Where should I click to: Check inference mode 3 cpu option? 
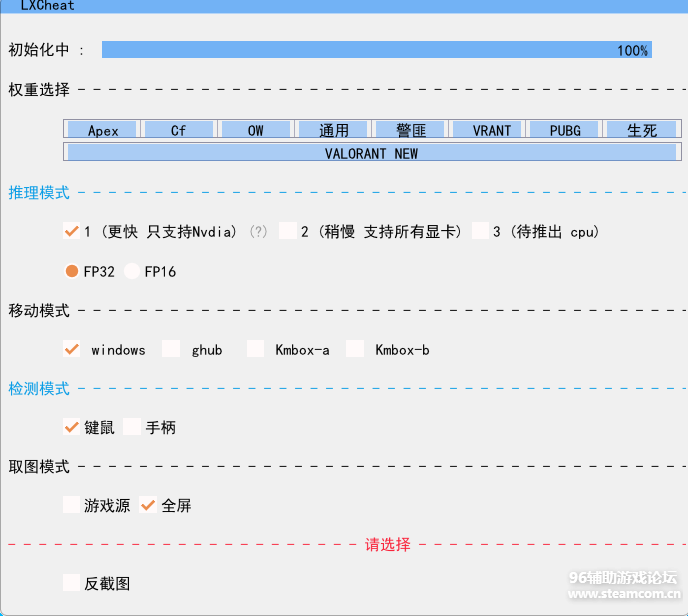480,231
